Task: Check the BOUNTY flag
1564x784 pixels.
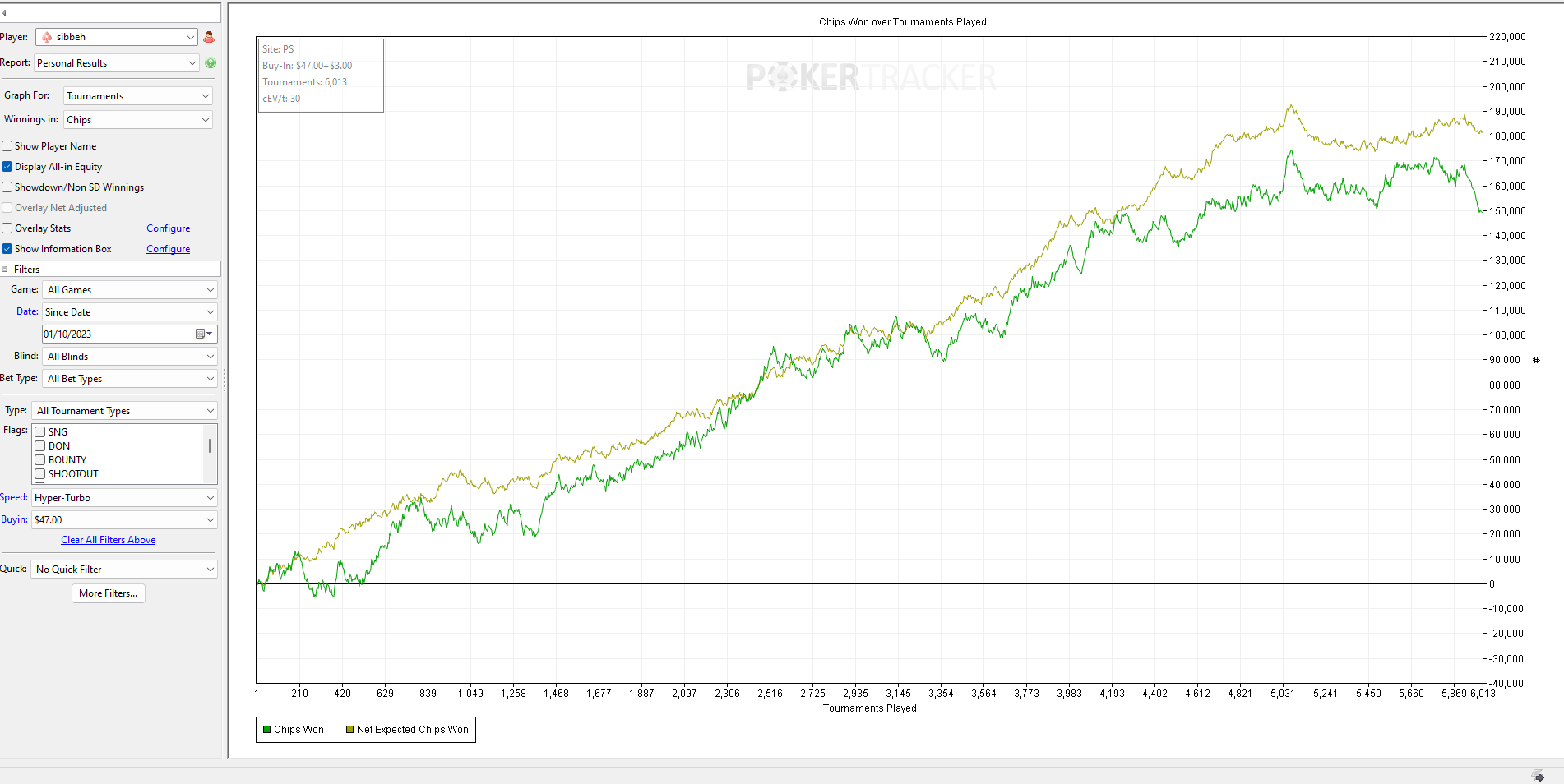Action: tap(39, 460)
